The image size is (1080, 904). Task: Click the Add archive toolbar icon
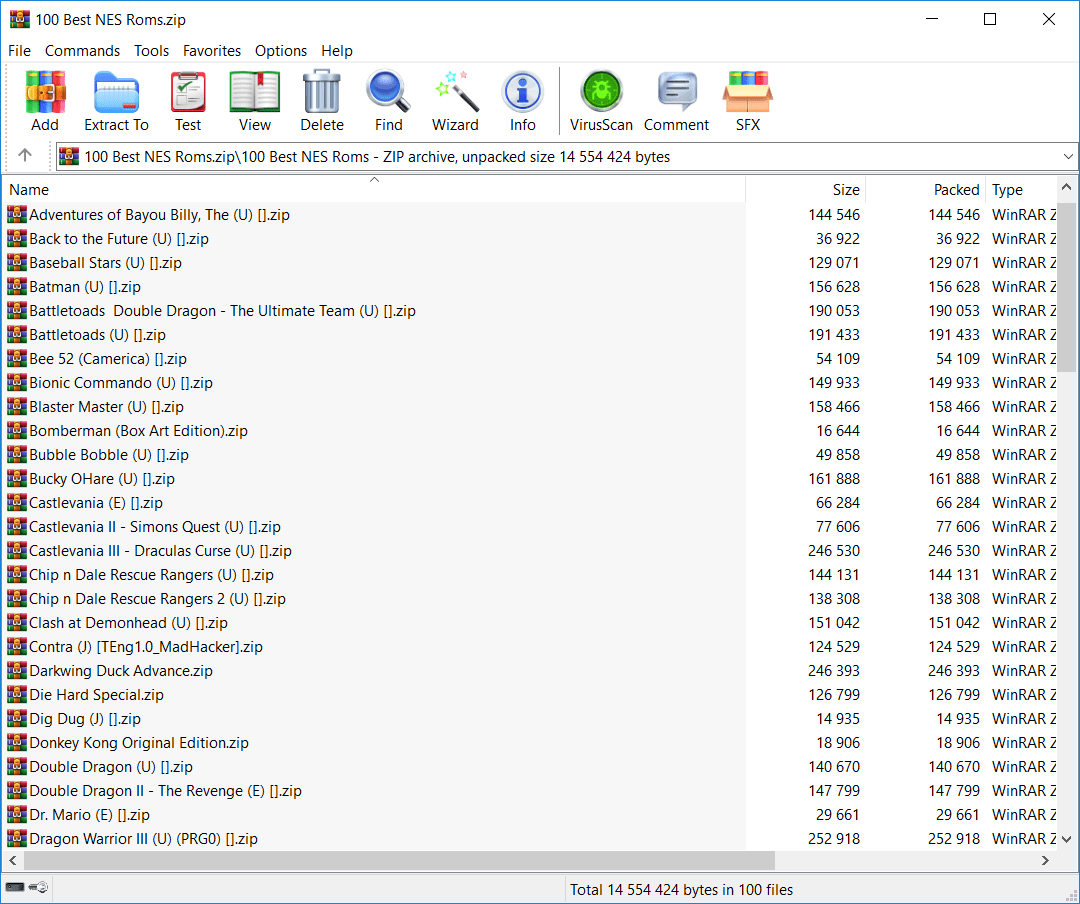45,101
